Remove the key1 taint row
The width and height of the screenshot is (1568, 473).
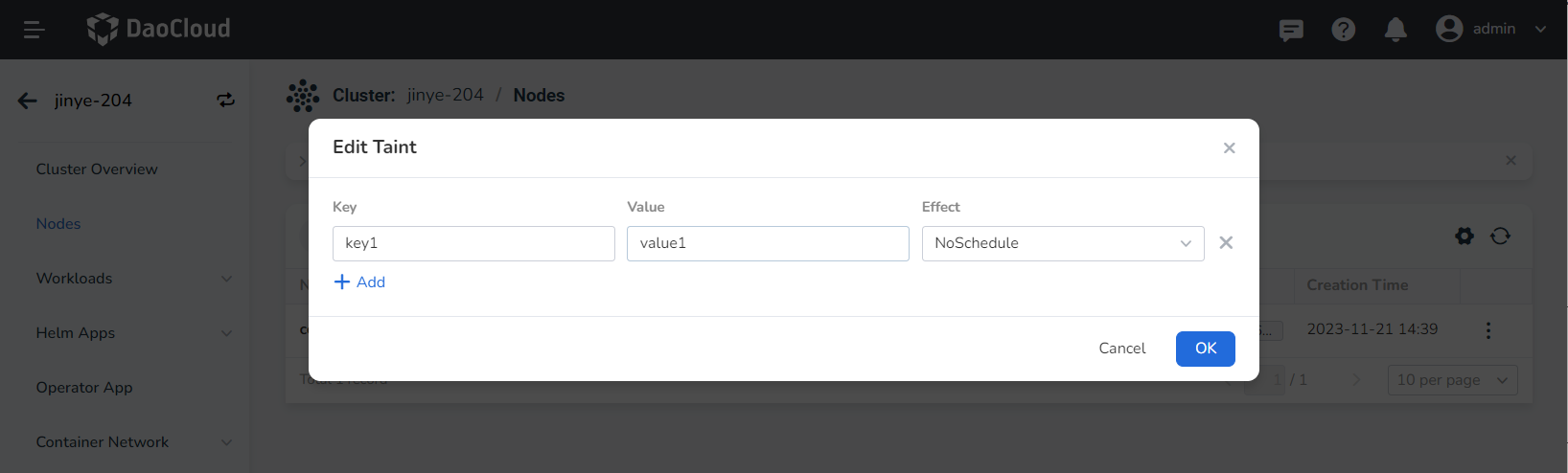(x=1226, y=243)
